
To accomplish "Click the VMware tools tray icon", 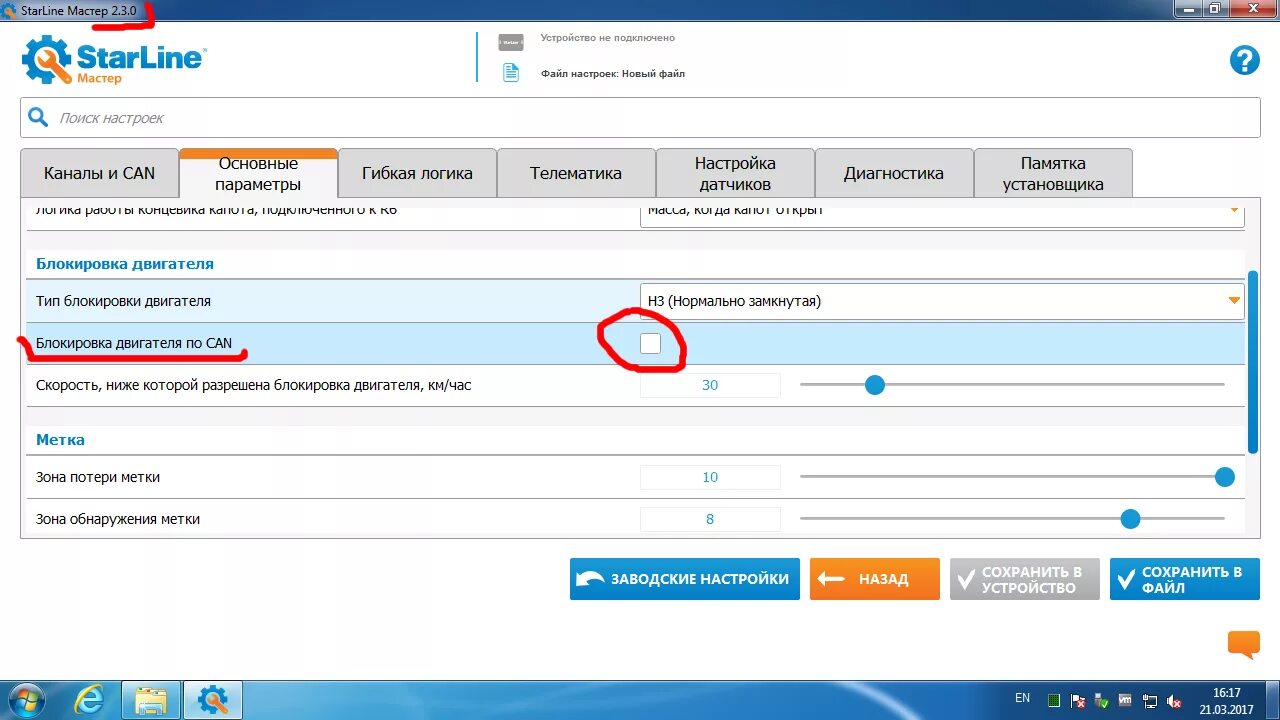I will pyautogui.click(x=1125, y=701).
